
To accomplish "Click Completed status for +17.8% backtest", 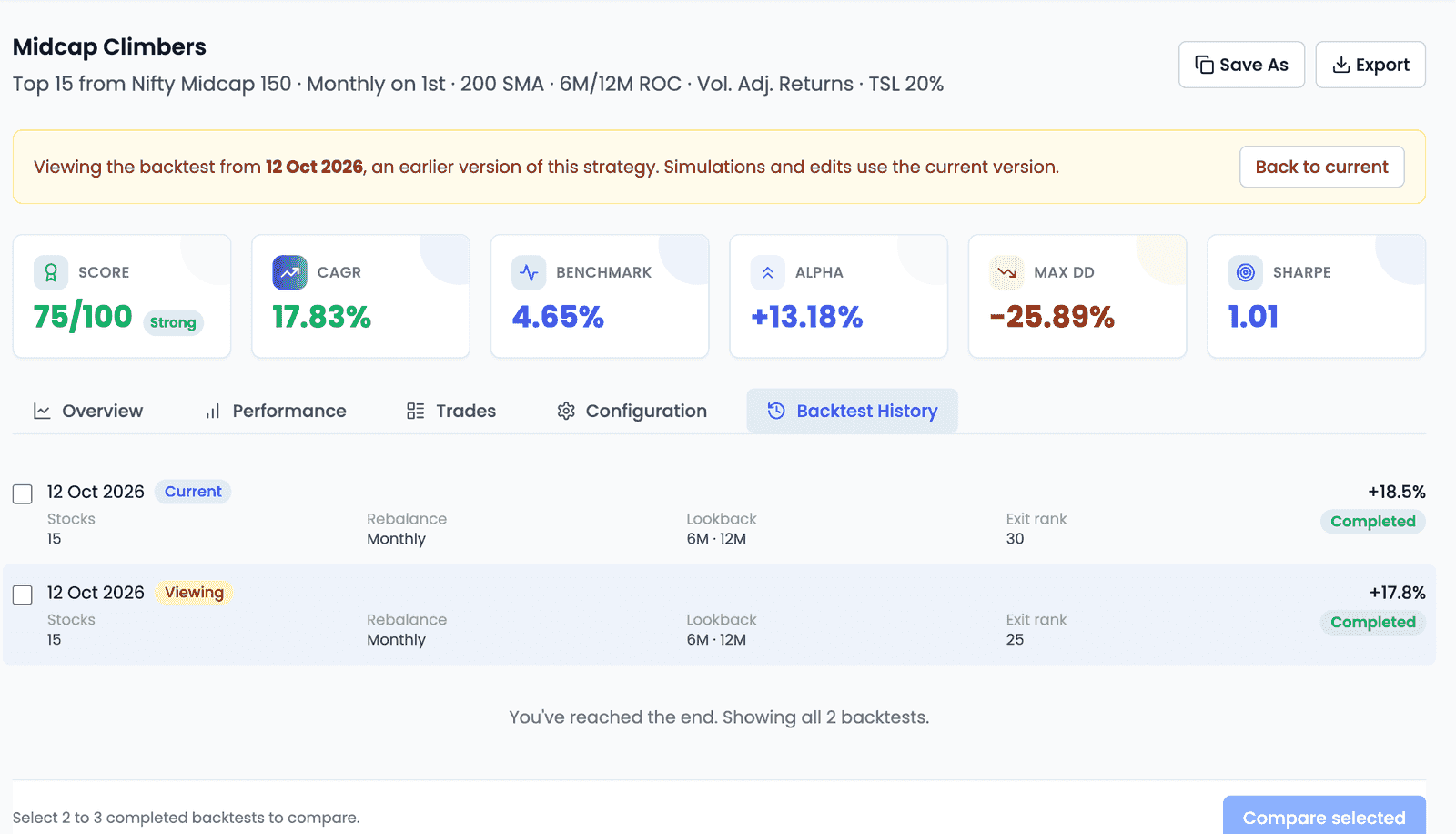I will [x=1372, y=623].
